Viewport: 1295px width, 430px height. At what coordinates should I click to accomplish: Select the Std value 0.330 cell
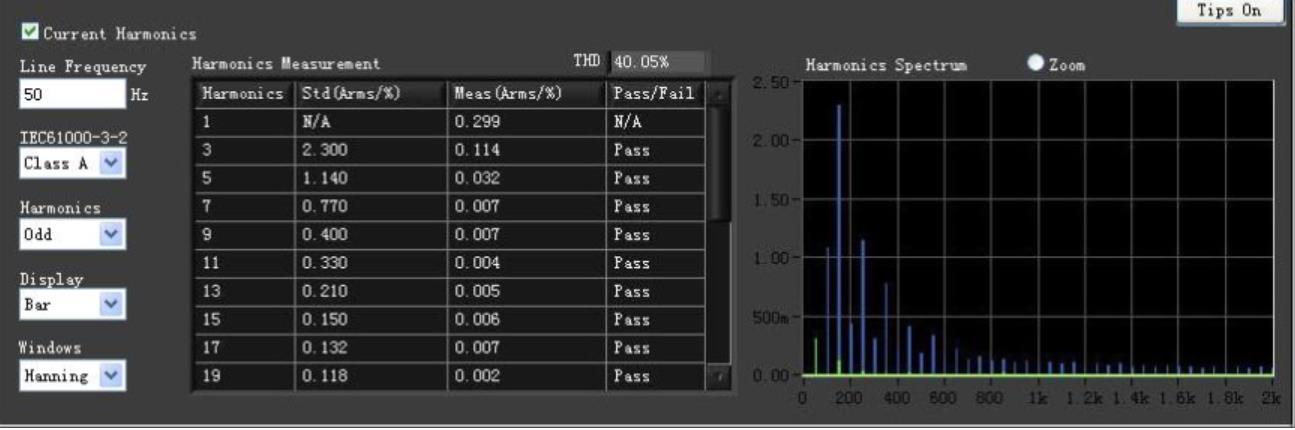pos(370,264)
